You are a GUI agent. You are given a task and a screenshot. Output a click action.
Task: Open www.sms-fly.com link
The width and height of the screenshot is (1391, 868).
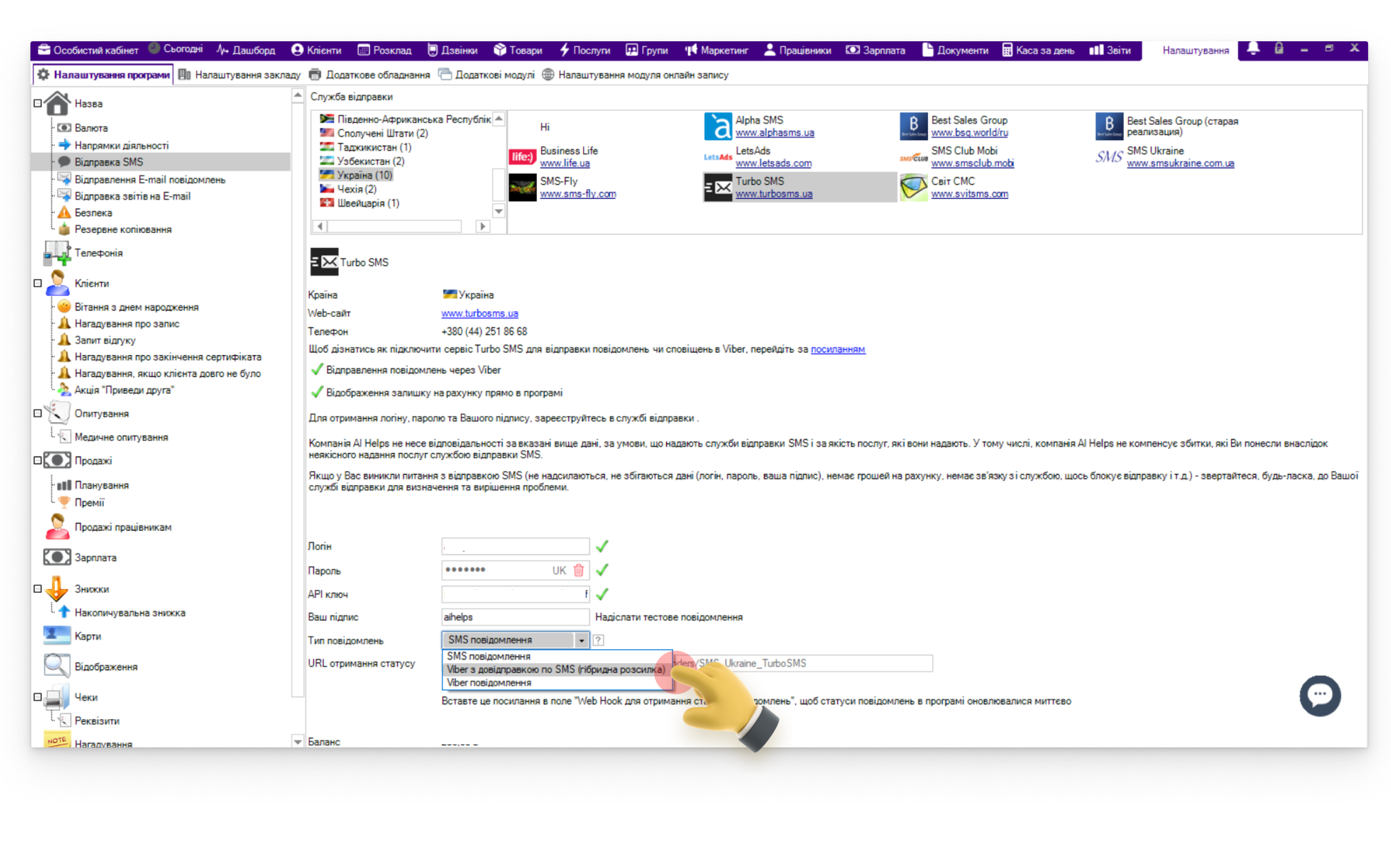[x=578, y=194]
